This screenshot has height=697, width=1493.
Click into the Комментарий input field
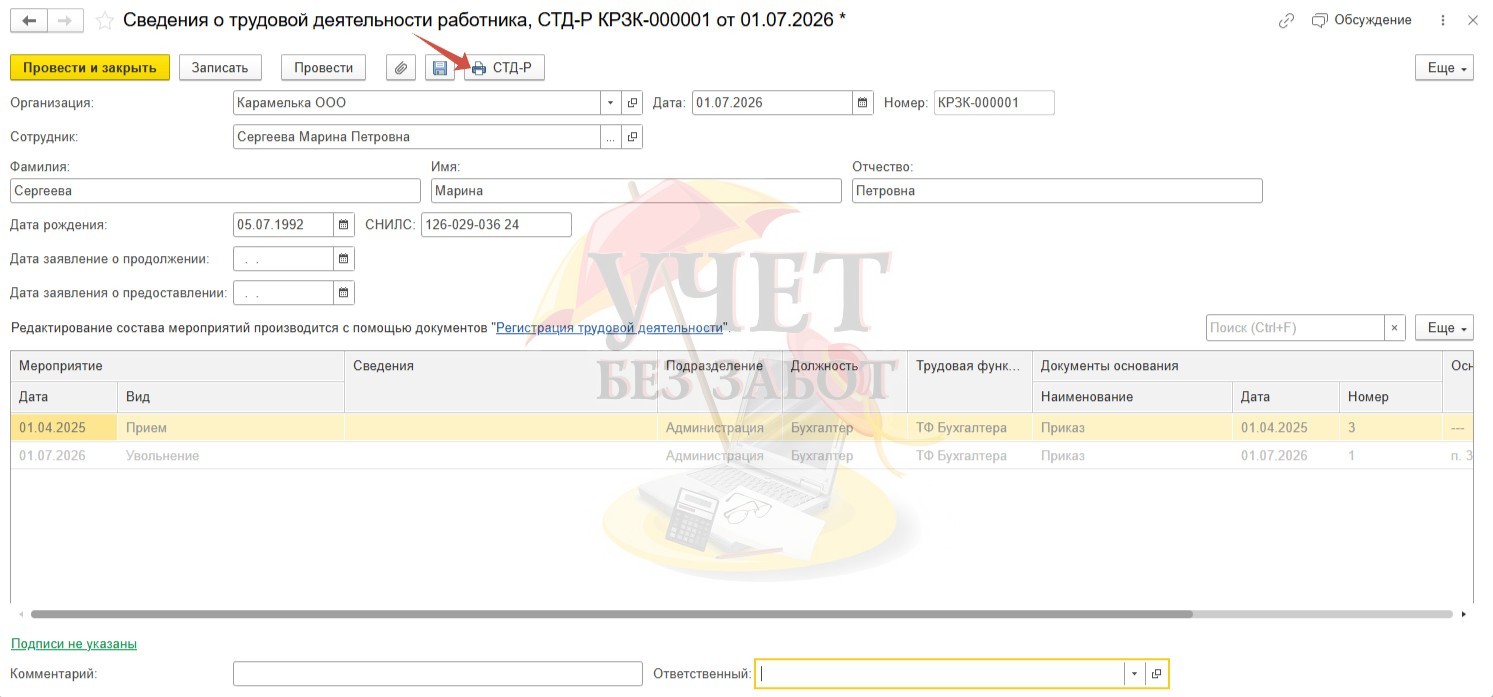[437, 674]
